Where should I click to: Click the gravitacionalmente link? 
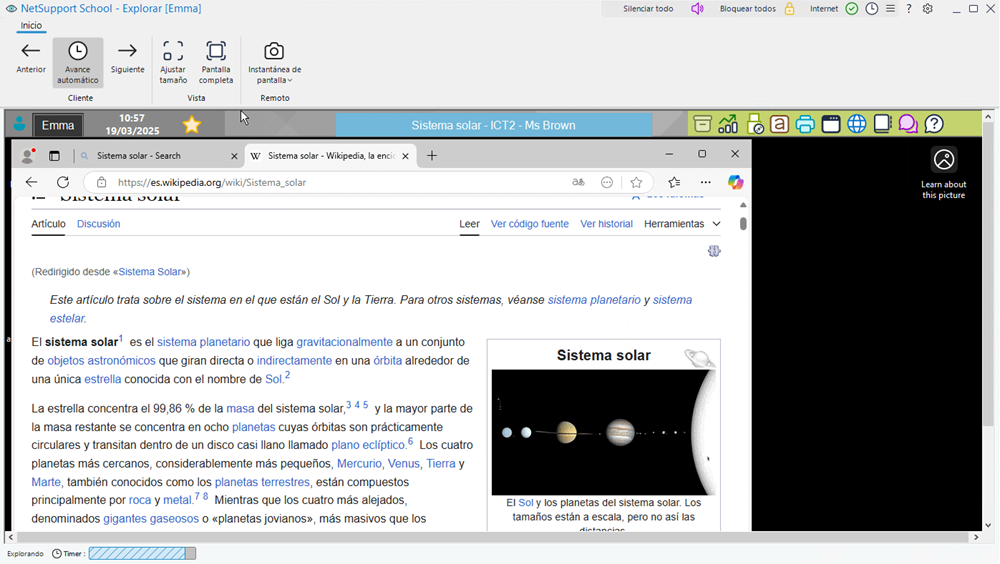click(x=344, y=342)
